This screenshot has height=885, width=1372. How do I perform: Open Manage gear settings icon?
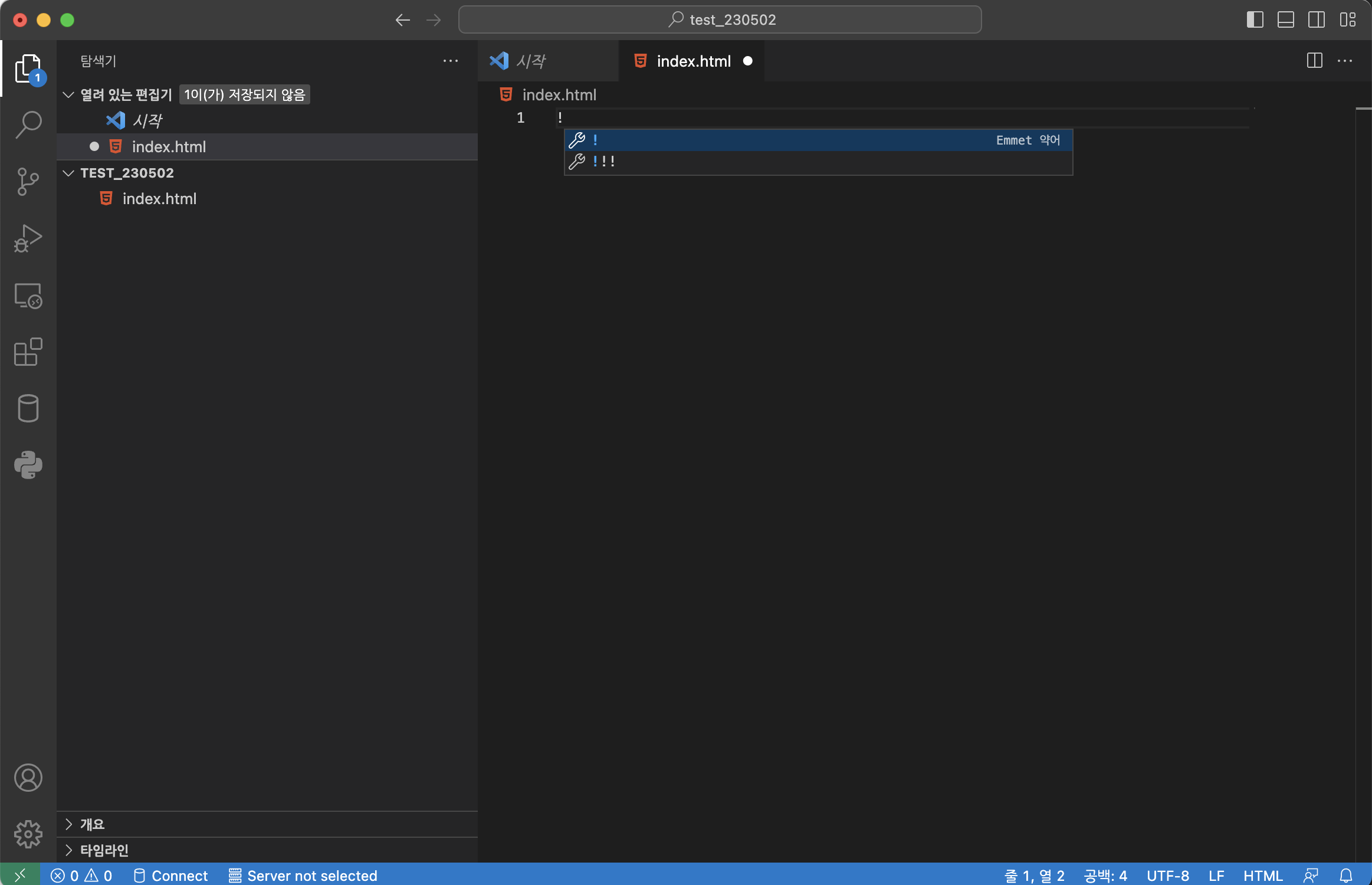click(28, 834)
